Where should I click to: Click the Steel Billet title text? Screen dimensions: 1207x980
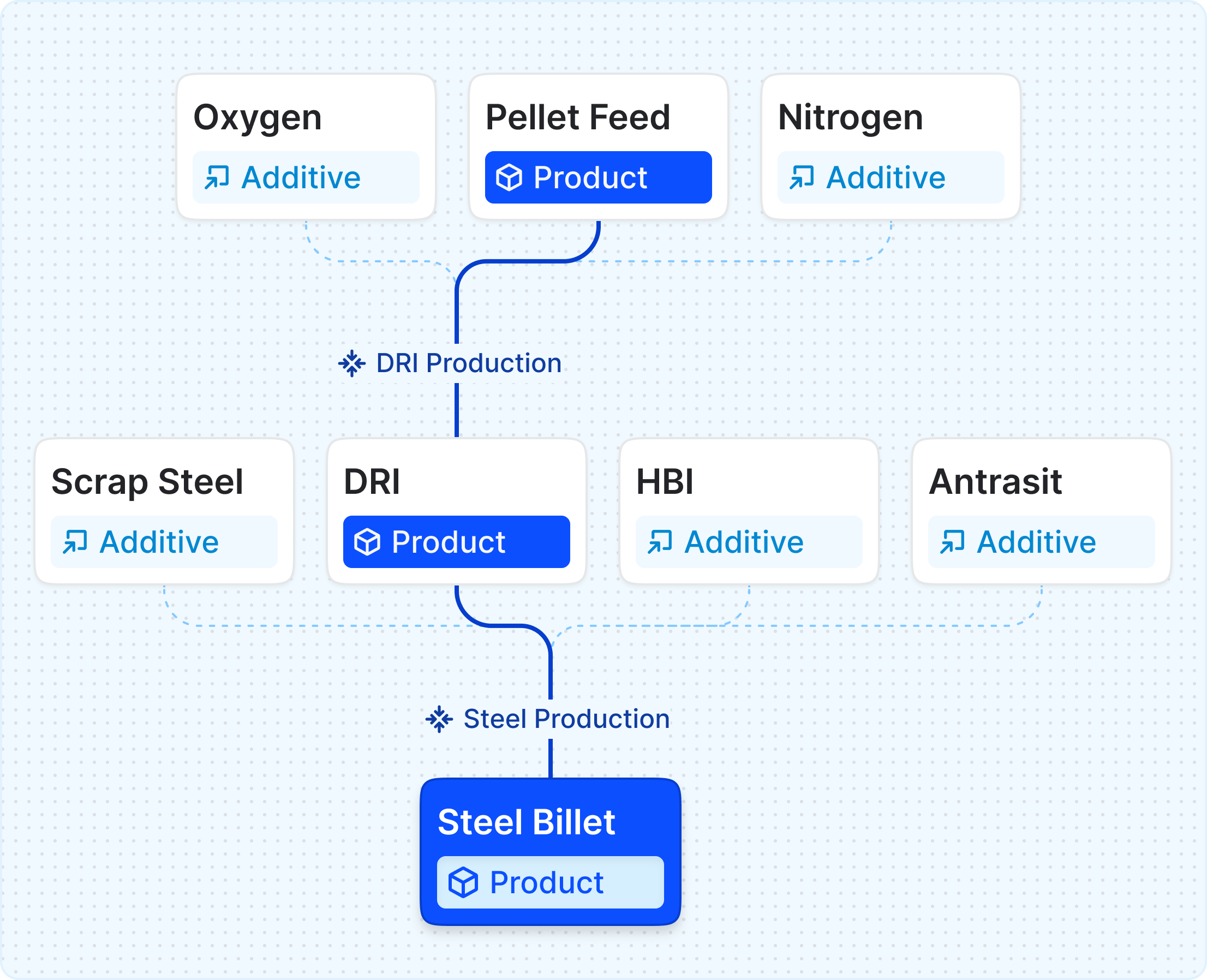[x=526, y=822]
